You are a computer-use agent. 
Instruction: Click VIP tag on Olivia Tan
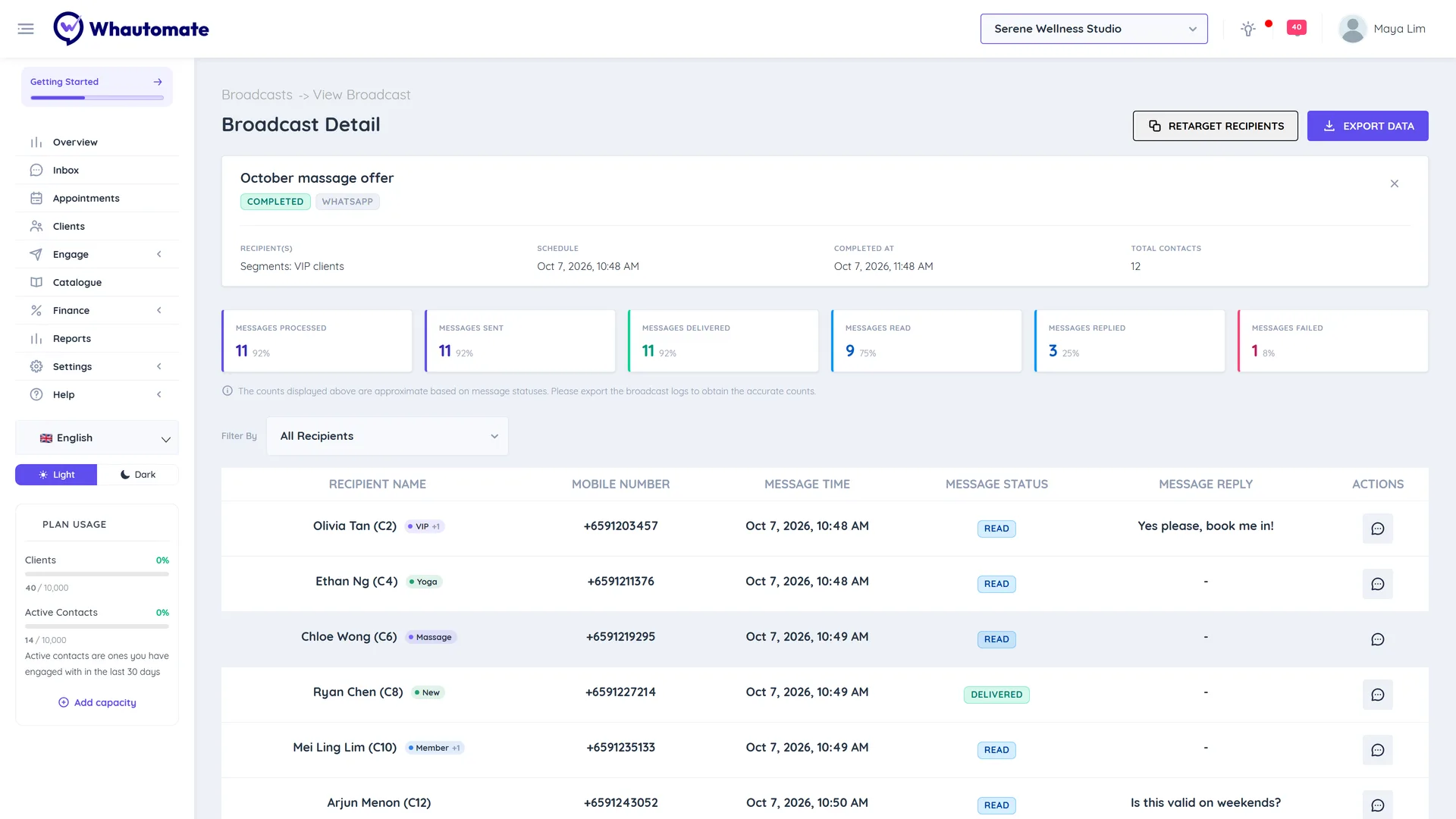pyautogui.click(x=424, y=526)
